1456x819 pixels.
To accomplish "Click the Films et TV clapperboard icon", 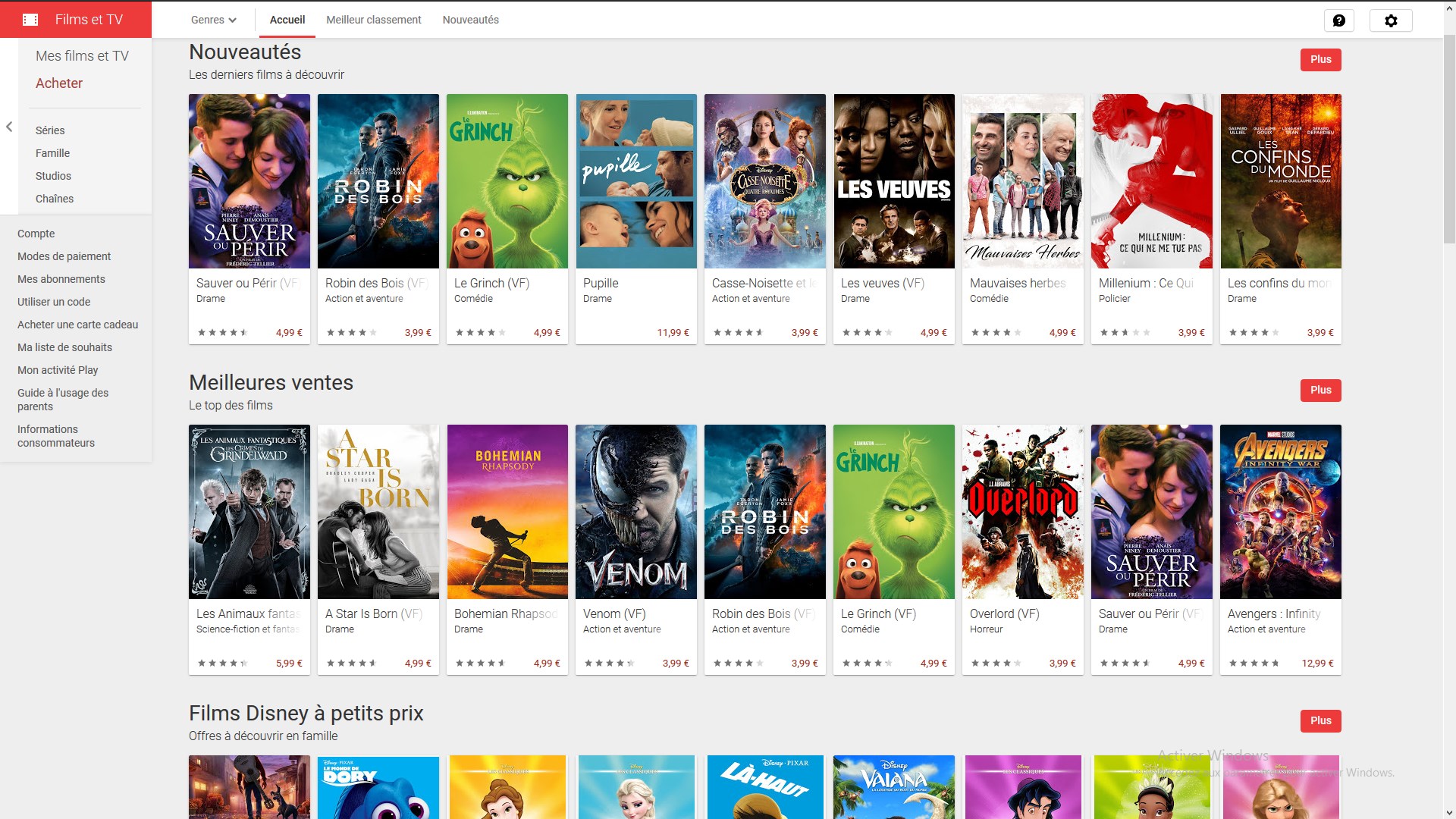I will coord(30,20).
